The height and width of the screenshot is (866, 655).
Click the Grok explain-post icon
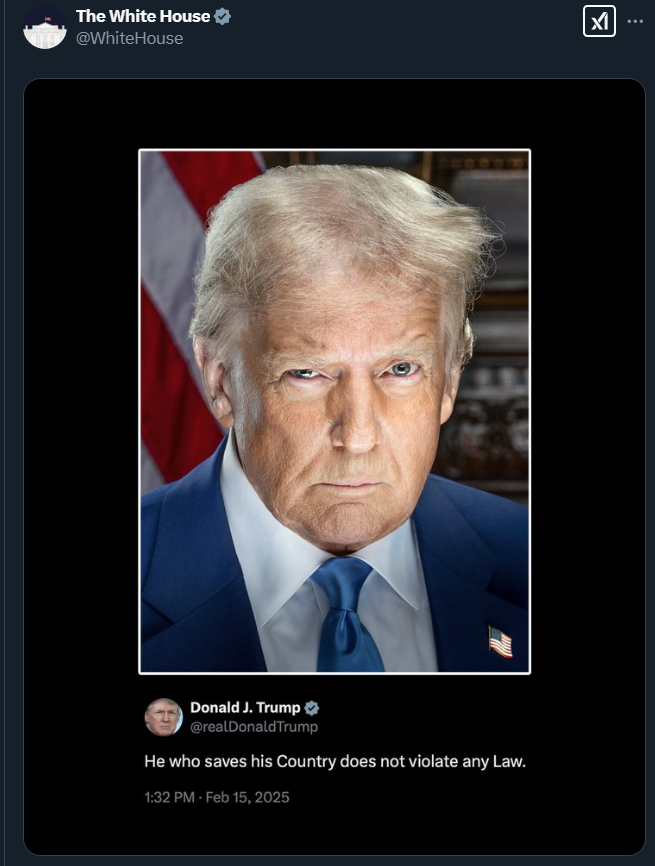pos(599,22)
